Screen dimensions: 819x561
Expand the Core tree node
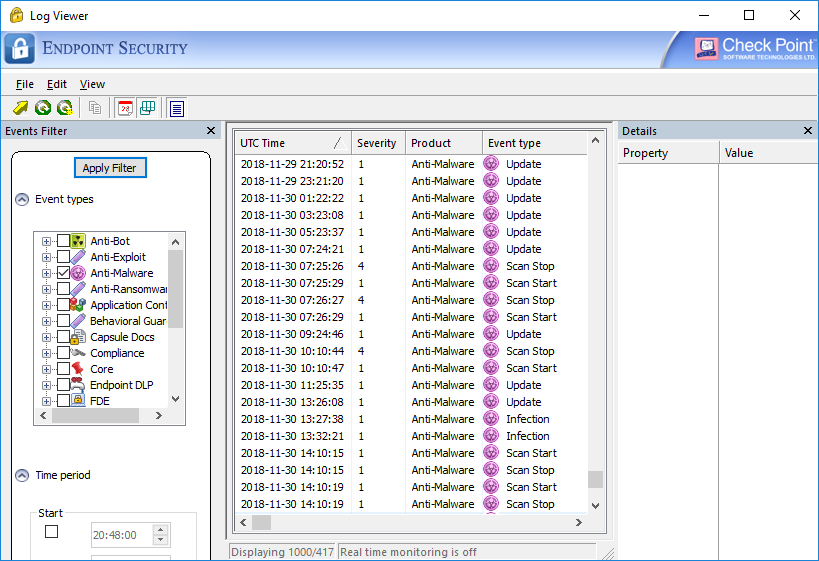[x=46, y=369]
